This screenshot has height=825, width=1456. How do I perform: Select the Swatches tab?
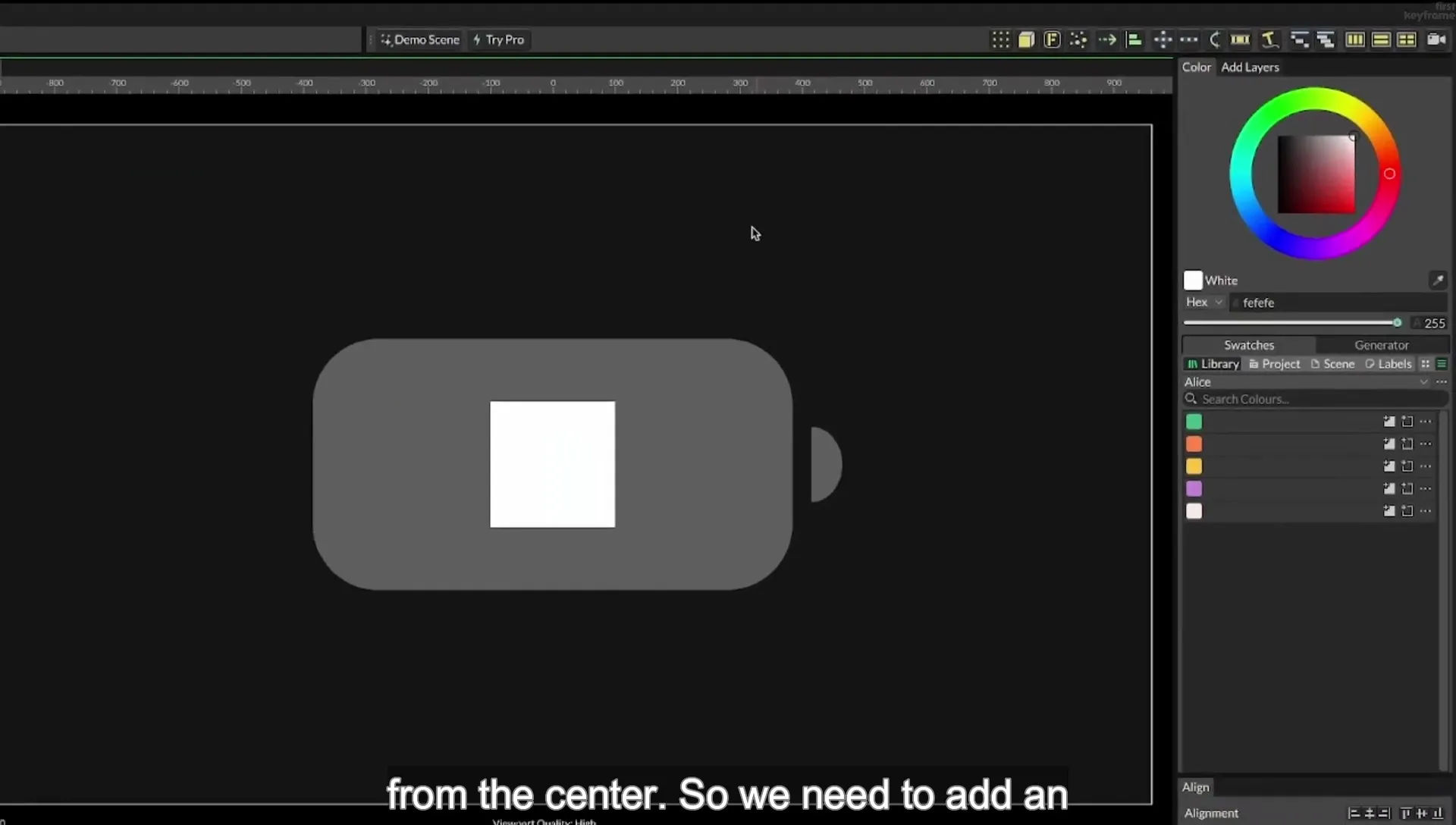(x=1249, y=346)
